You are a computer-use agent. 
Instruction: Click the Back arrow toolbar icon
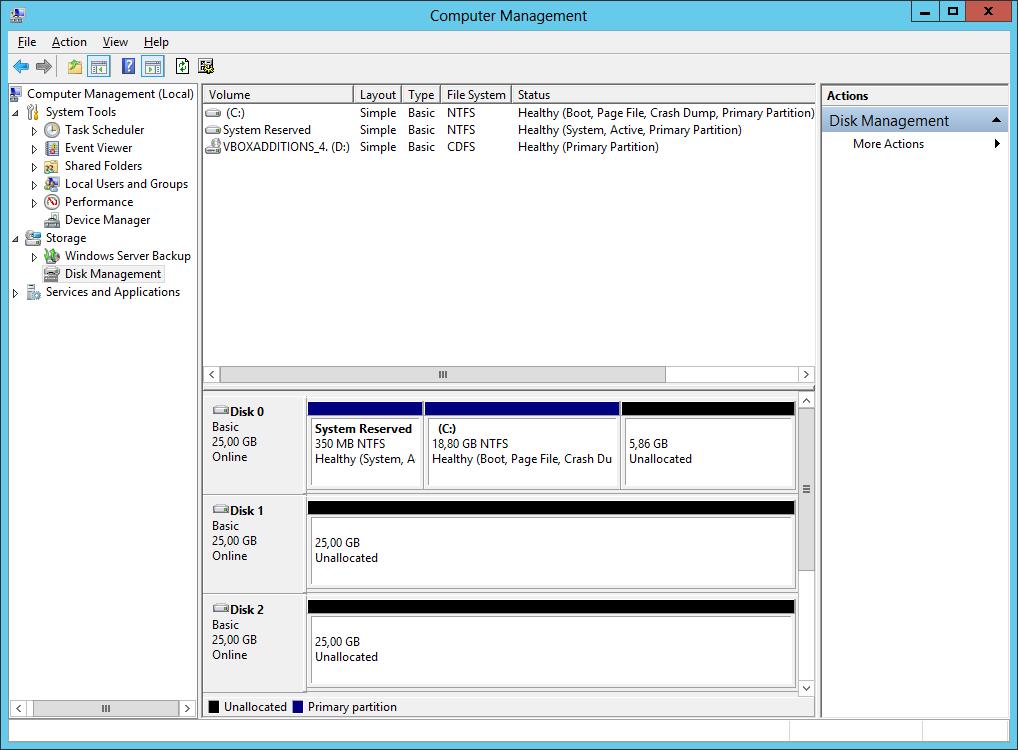tap(21, 66)
